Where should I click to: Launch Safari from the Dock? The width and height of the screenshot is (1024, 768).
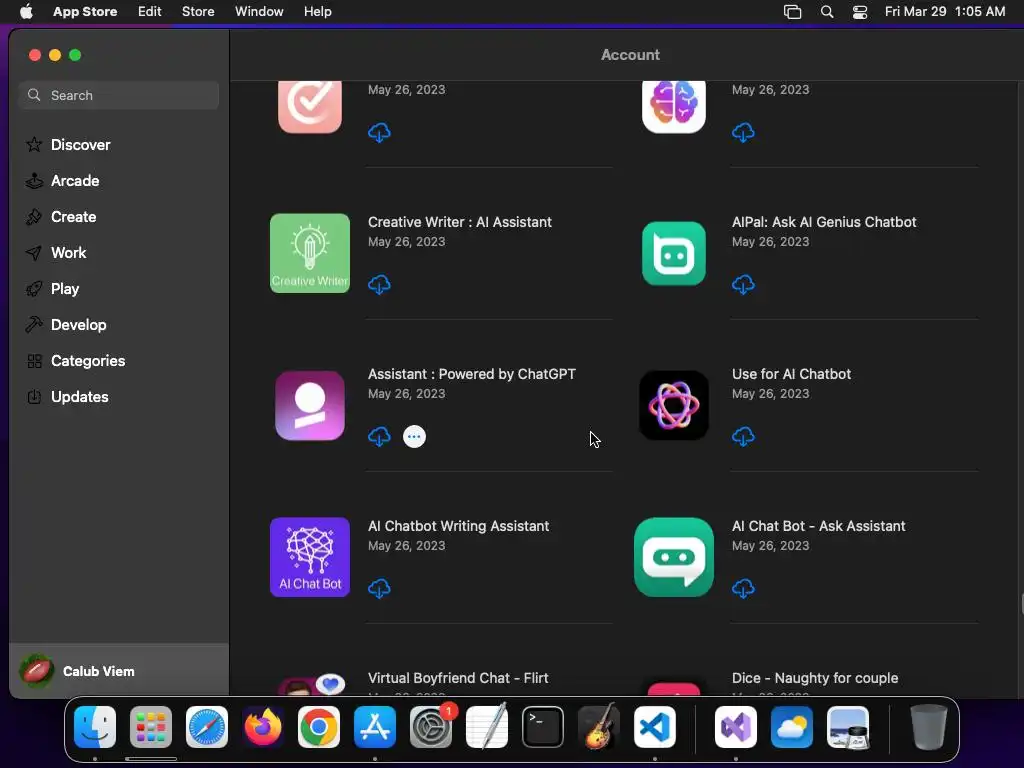coord(207,727)
